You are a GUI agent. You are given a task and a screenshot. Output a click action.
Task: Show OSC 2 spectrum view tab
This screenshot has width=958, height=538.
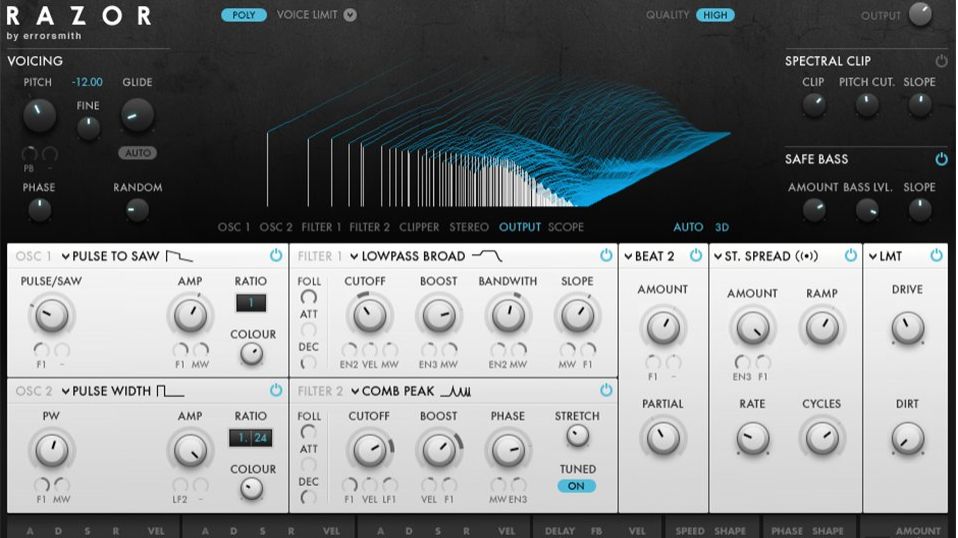(x=276, y=227)
